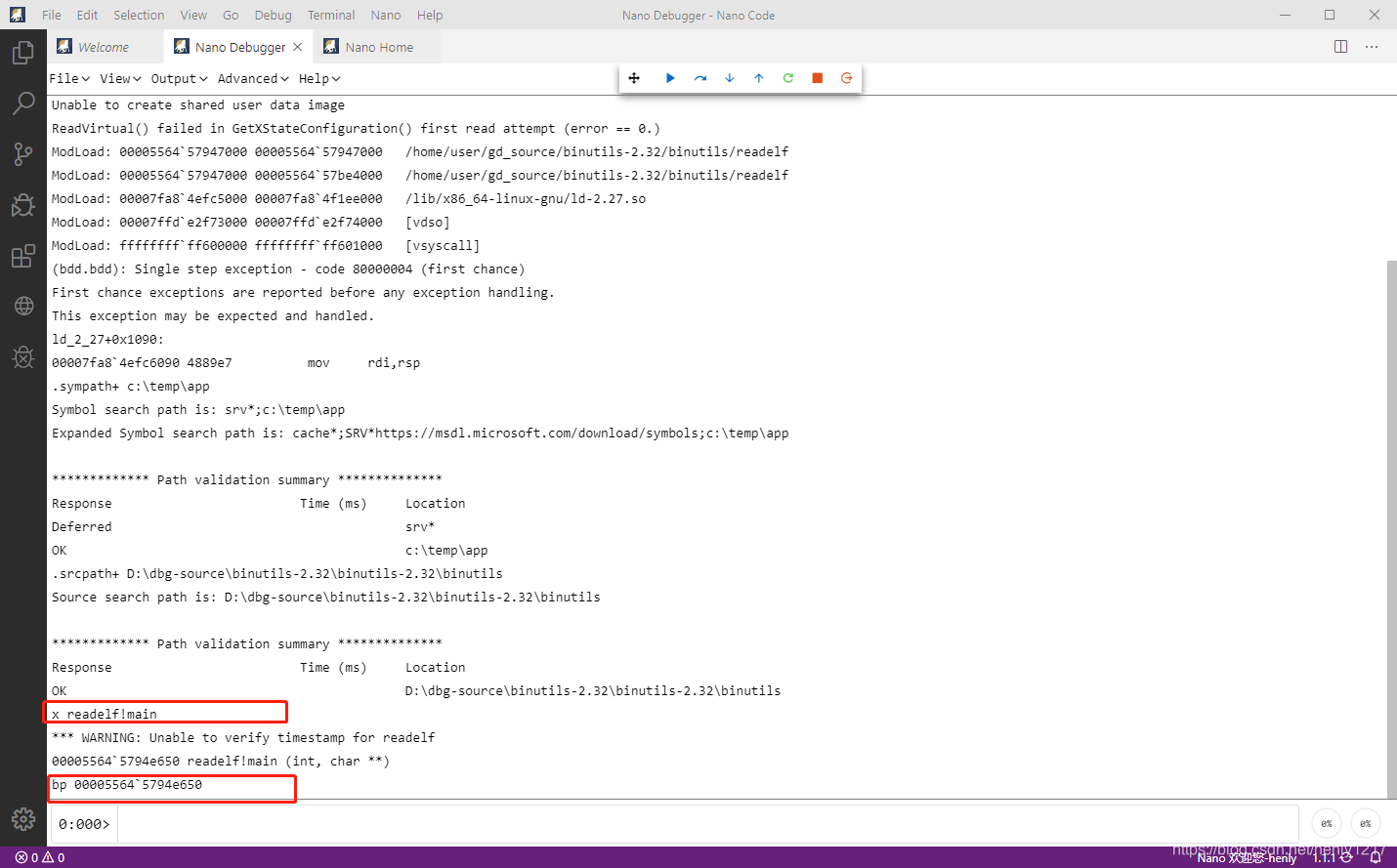
Task: Click the 'ld_2_27+0x1090:' line
Action: pos(108,340)
